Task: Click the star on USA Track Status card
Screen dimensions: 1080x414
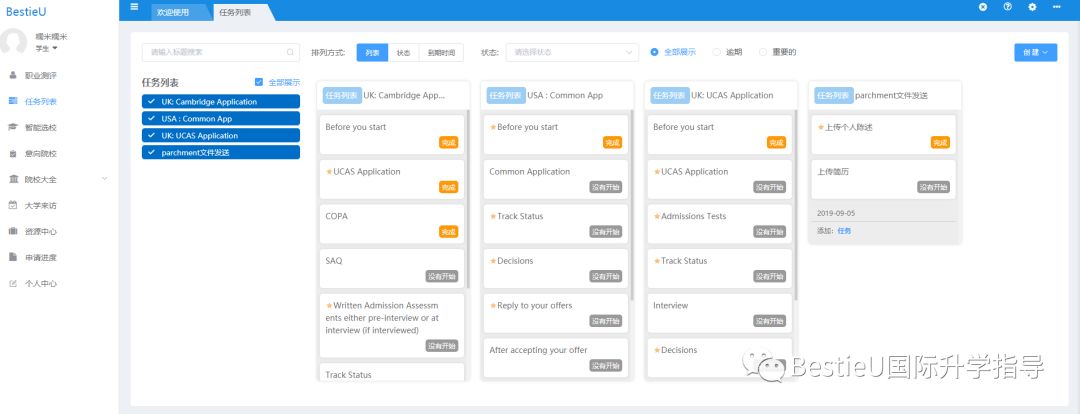Action: (x=493, y=216)
